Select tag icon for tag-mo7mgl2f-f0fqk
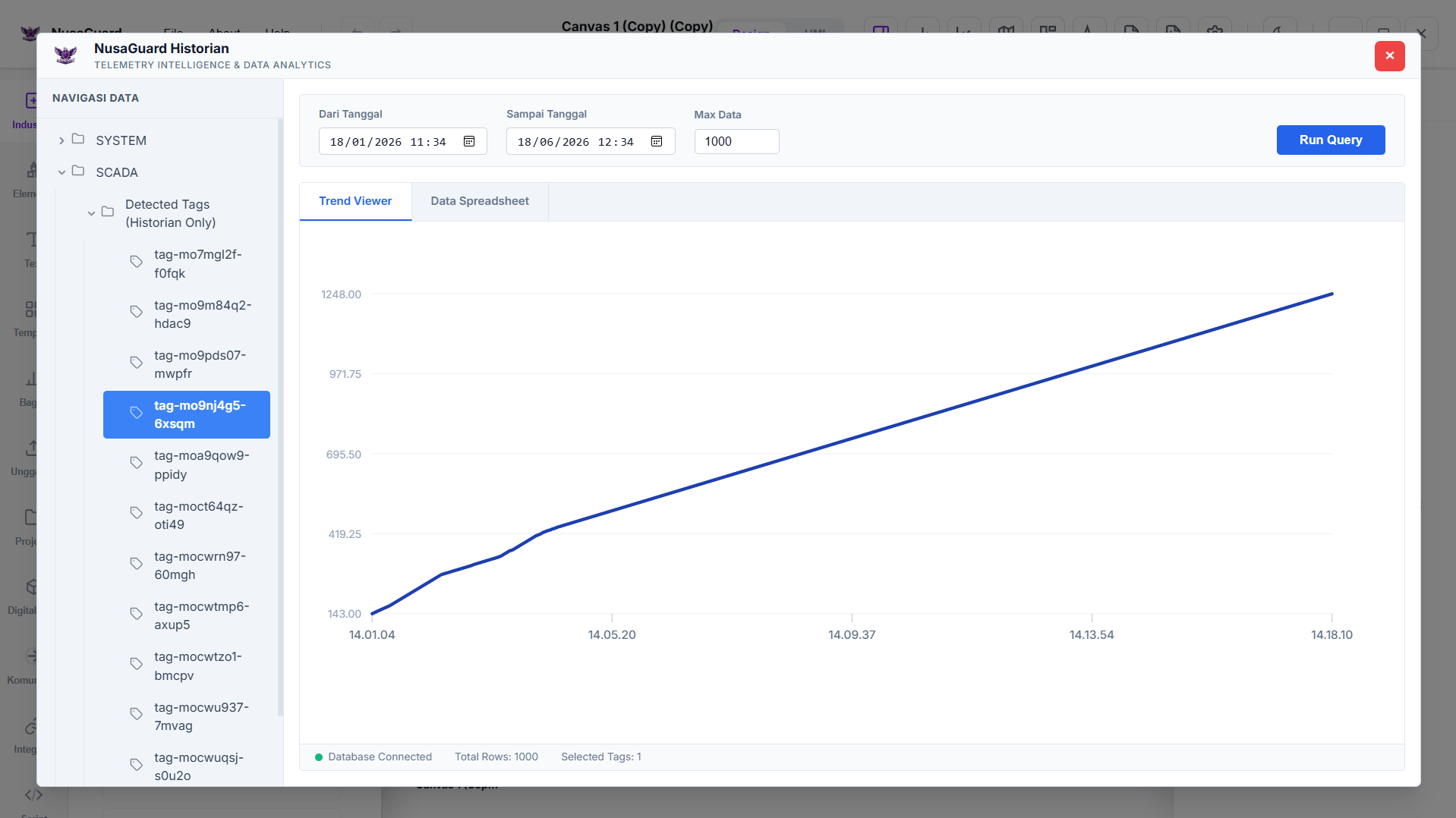The height and width of the screenshot is (818, 1456). tap(137, 262)
